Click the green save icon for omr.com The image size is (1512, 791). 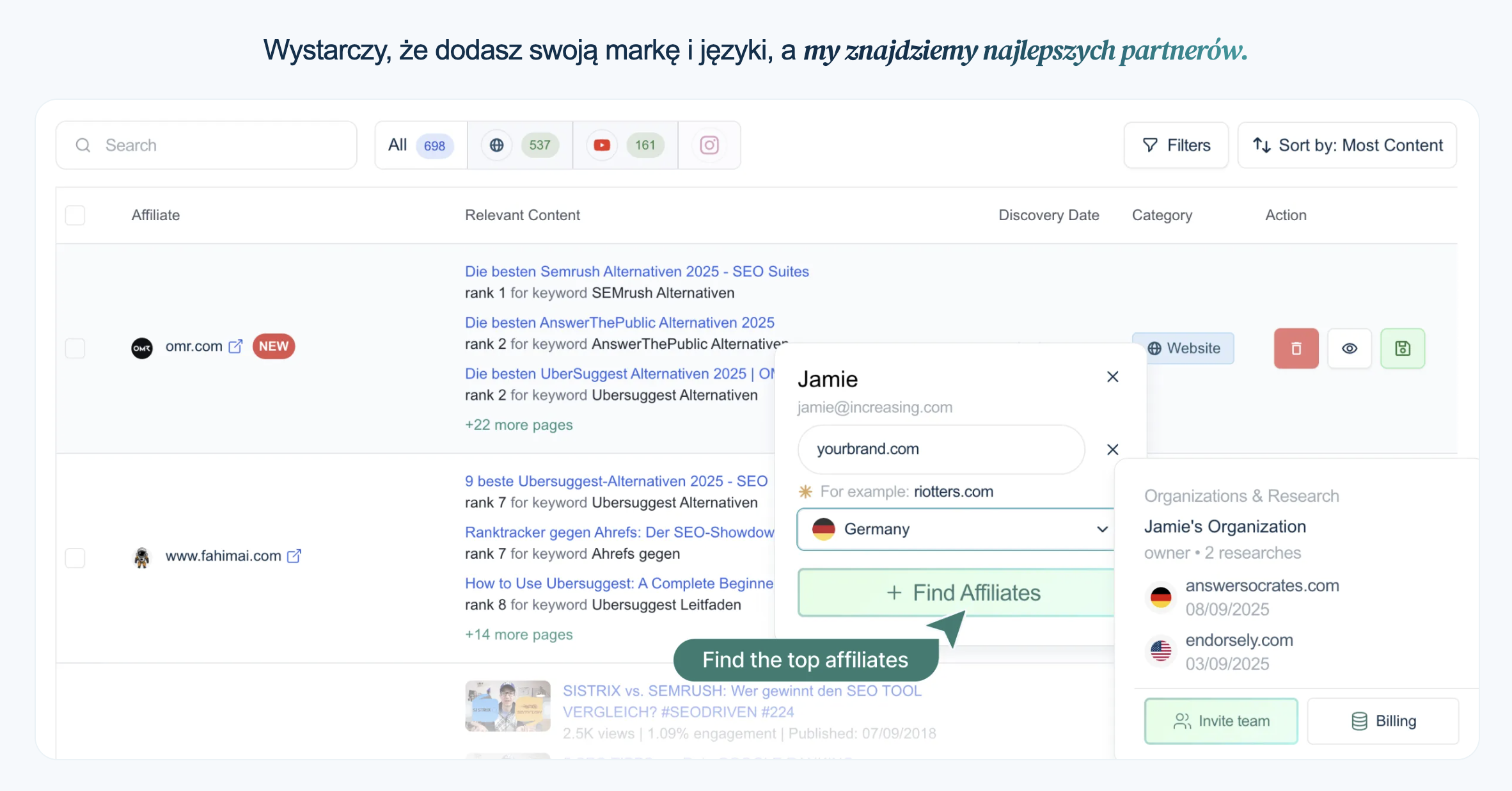[1402, 348]
